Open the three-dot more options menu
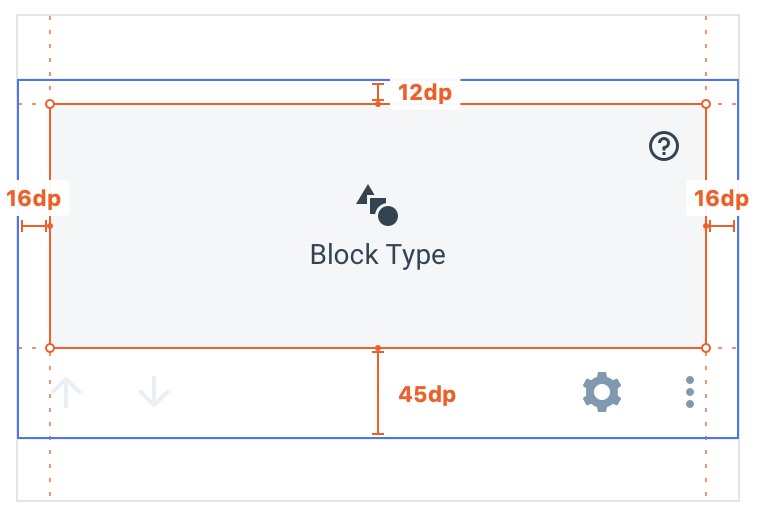 click(690, 392)
